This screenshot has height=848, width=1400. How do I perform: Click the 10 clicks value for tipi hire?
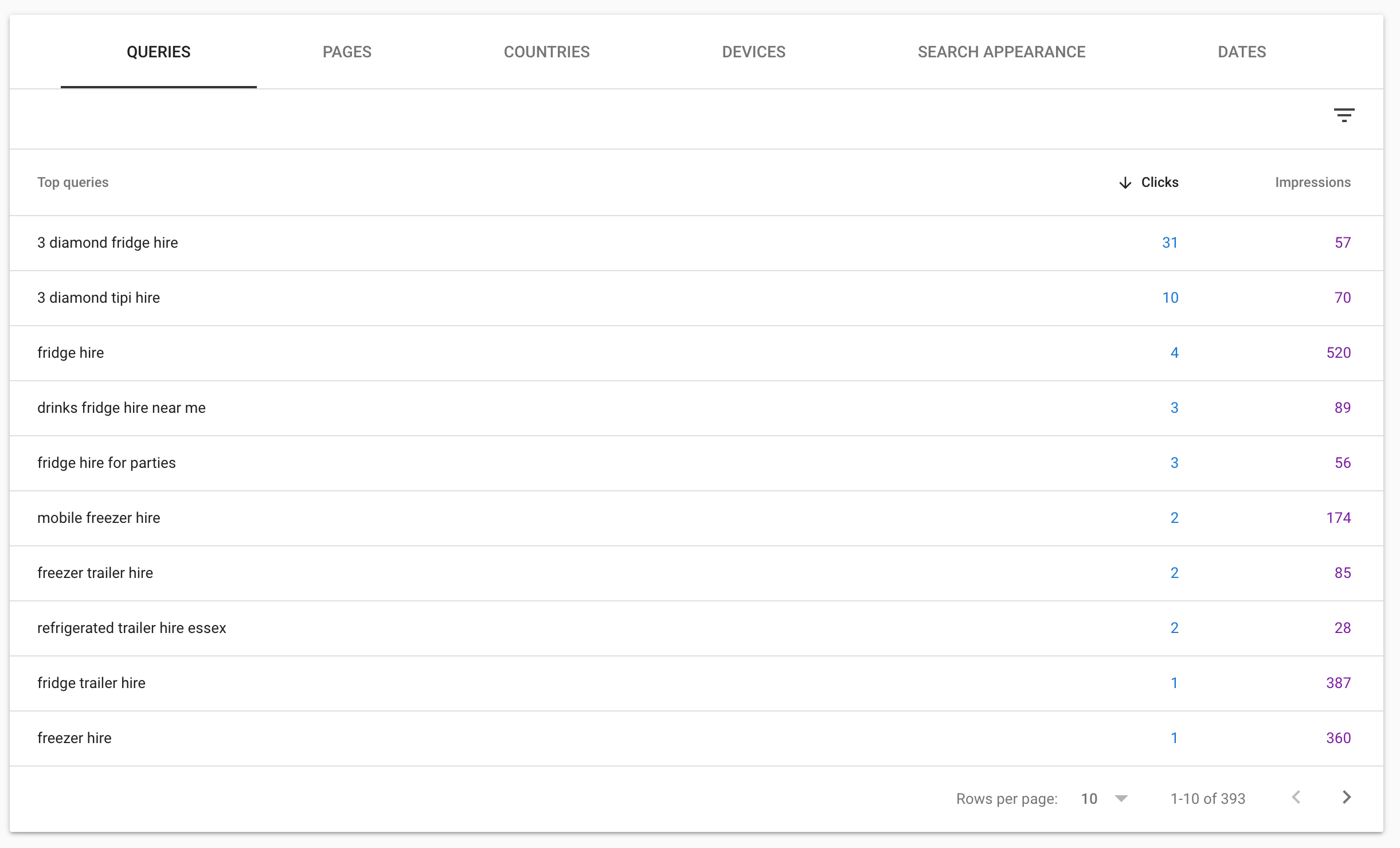[x=1170, y=298]
